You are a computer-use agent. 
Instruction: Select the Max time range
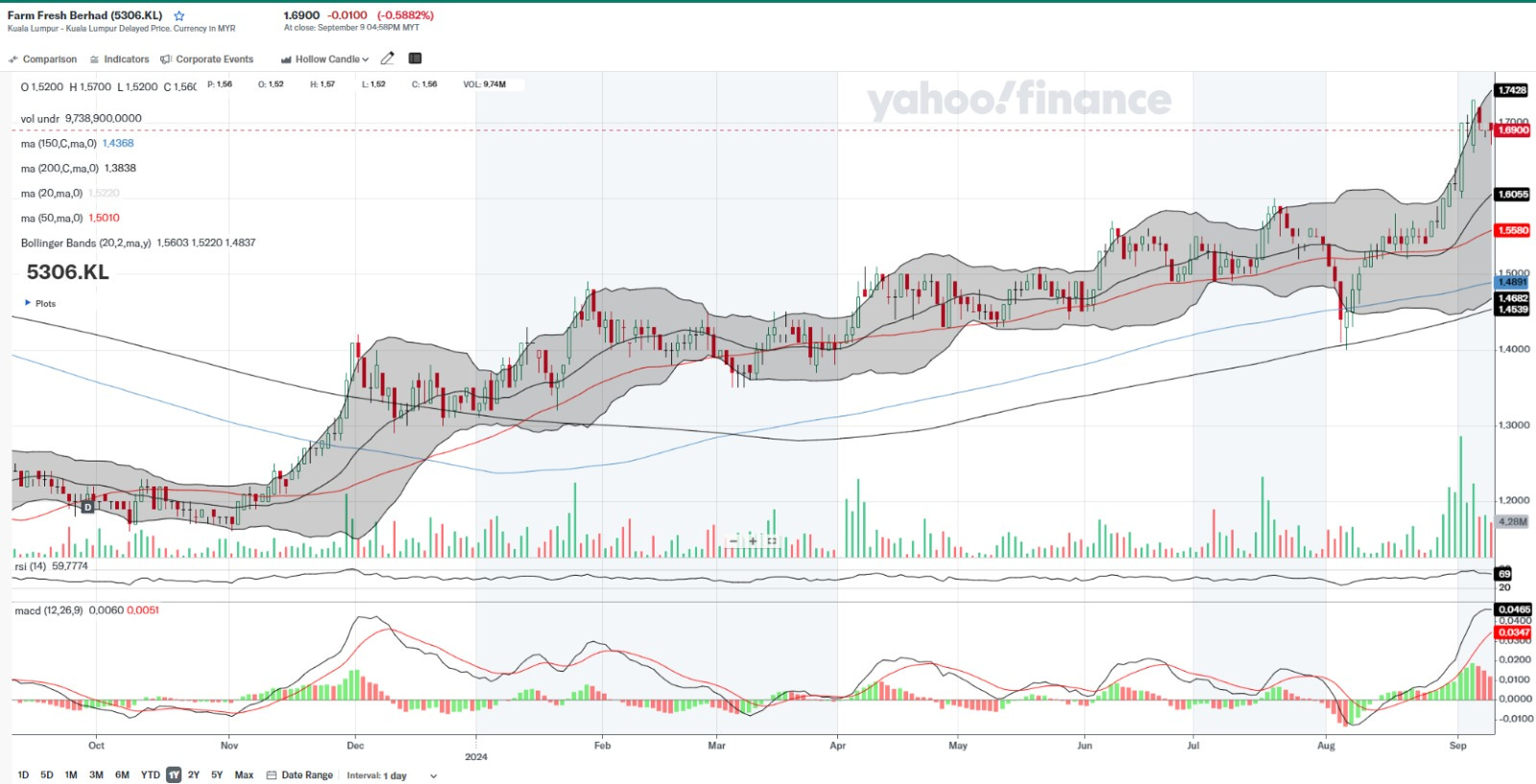[x=244, y=775]
